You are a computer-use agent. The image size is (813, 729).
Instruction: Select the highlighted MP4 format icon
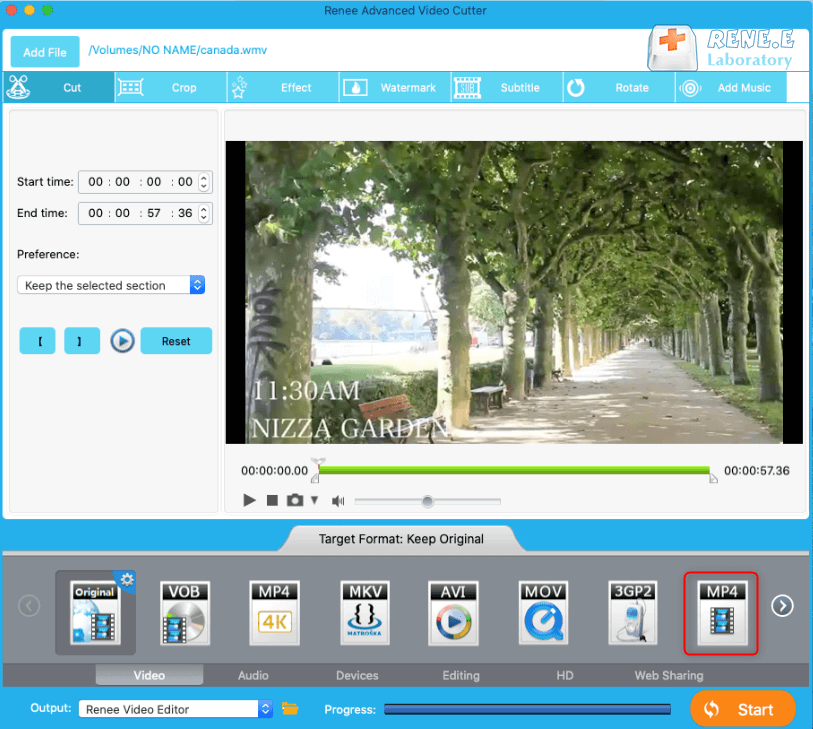[721, 613]
